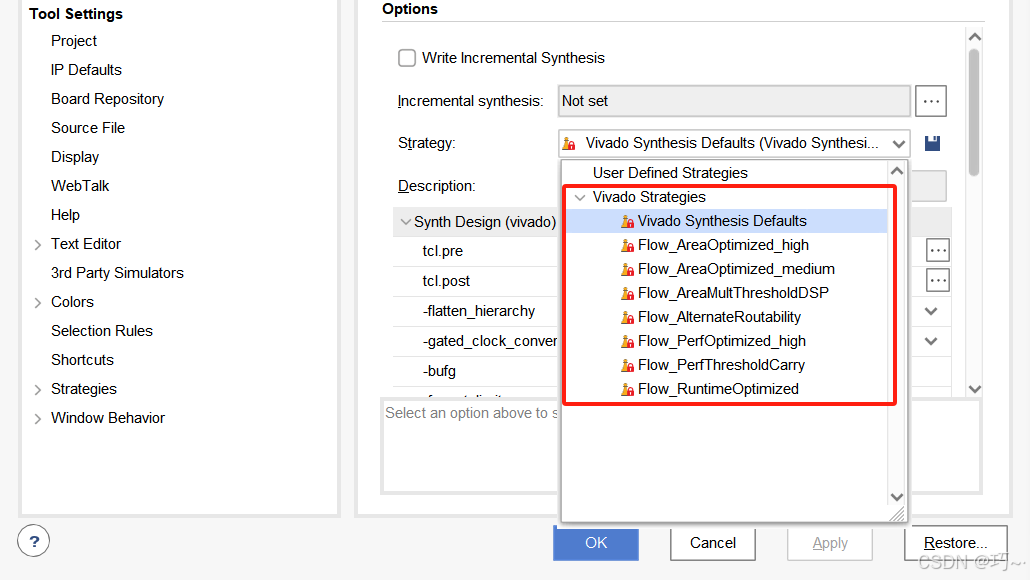Image resolution: width=1030 pixels, height=580 pixels.
Task: Click the Cancel button
Action: click(x=713, y=543)
